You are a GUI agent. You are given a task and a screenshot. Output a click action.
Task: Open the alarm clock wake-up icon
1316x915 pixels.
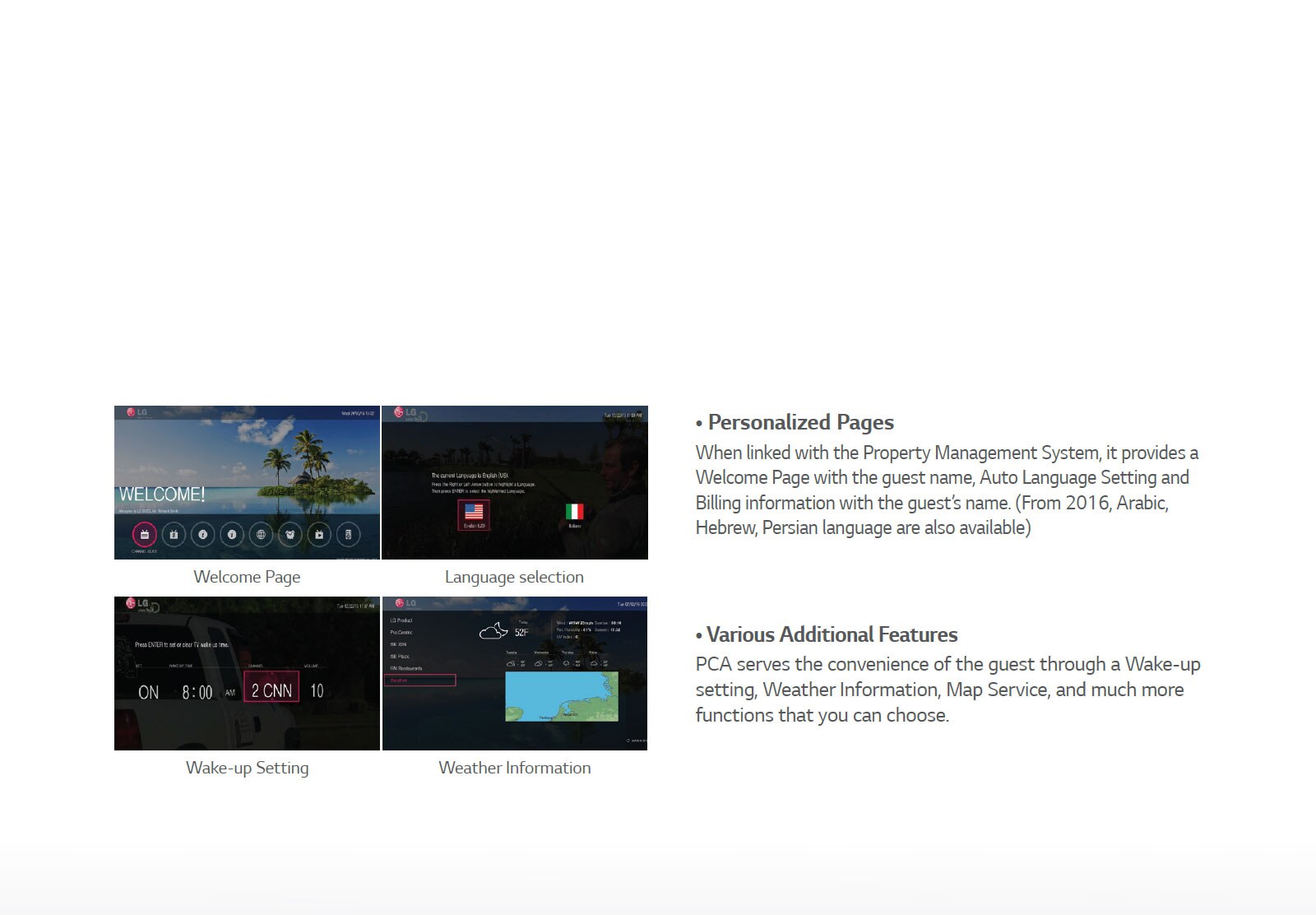click(290, 535)
